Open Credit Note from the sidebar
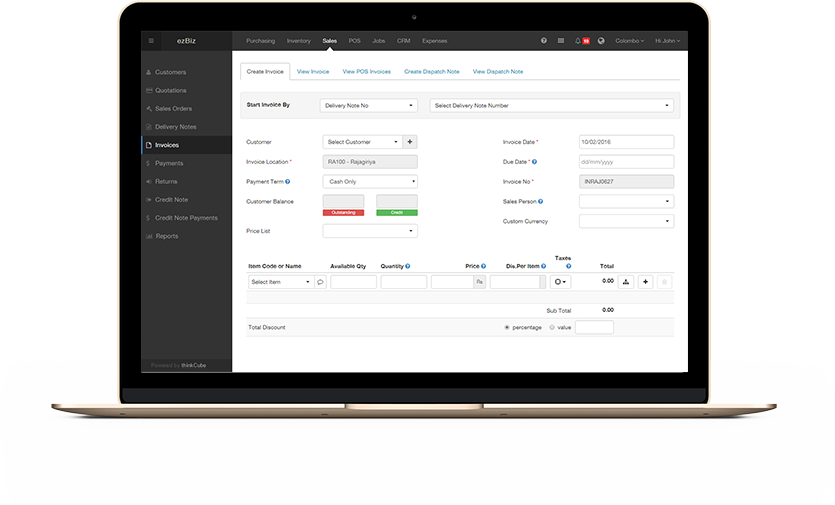 [x=186, y=200]
